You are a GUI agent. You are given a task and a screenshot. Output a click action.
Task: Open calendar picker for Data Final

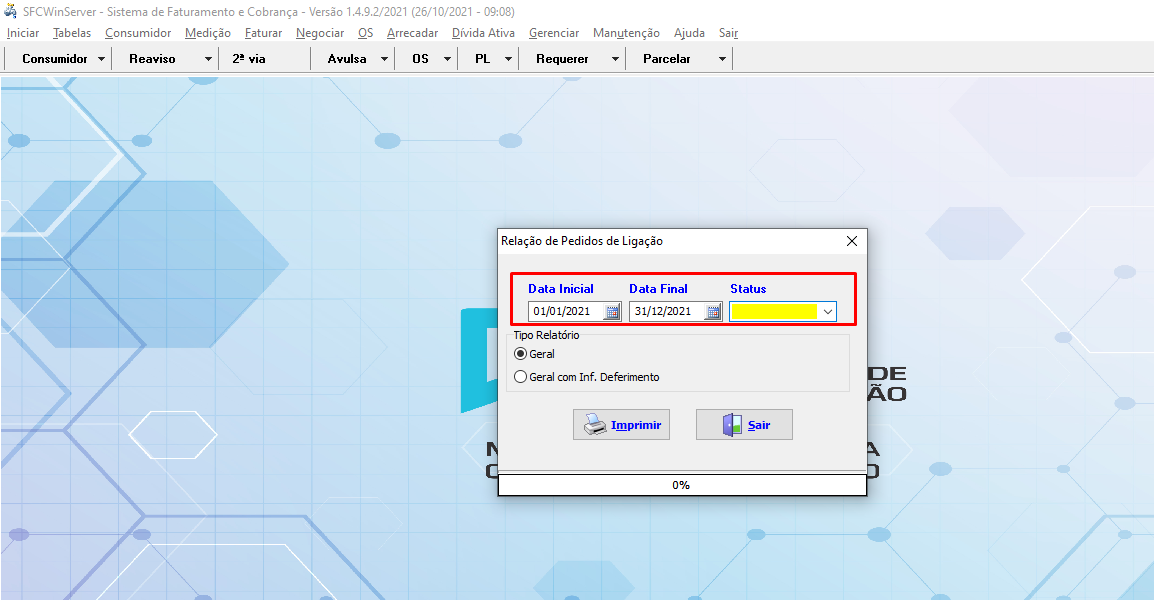pos(713,311)
